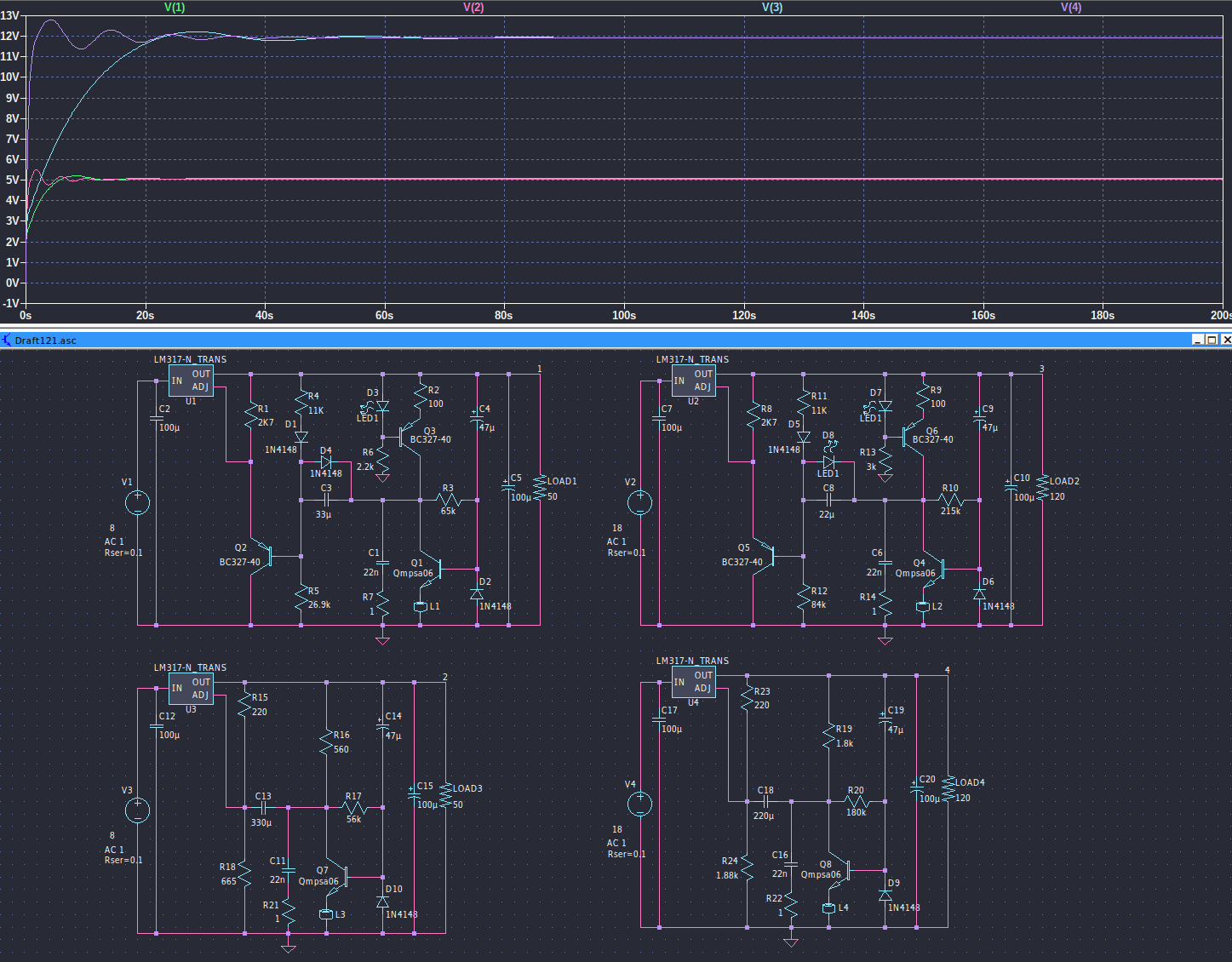The height and width of the screenshot is (962, 1232).
Task: Select the LOAD2 resistor symbol
Action: point(1042,489)
